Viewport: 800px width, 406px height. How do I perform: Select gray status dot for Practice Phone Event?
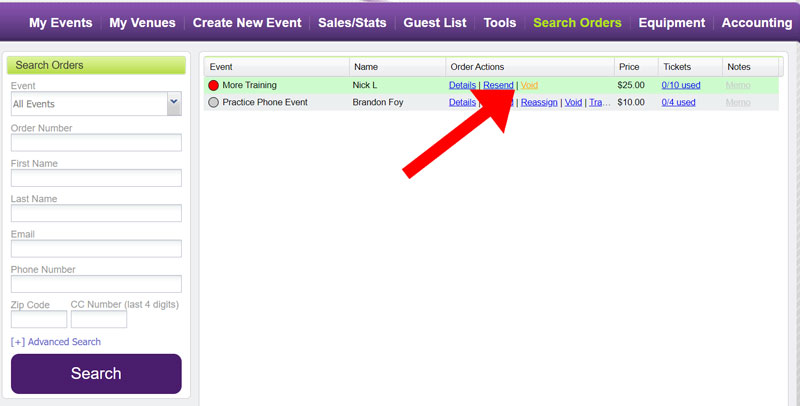click(x=213, y=102)
